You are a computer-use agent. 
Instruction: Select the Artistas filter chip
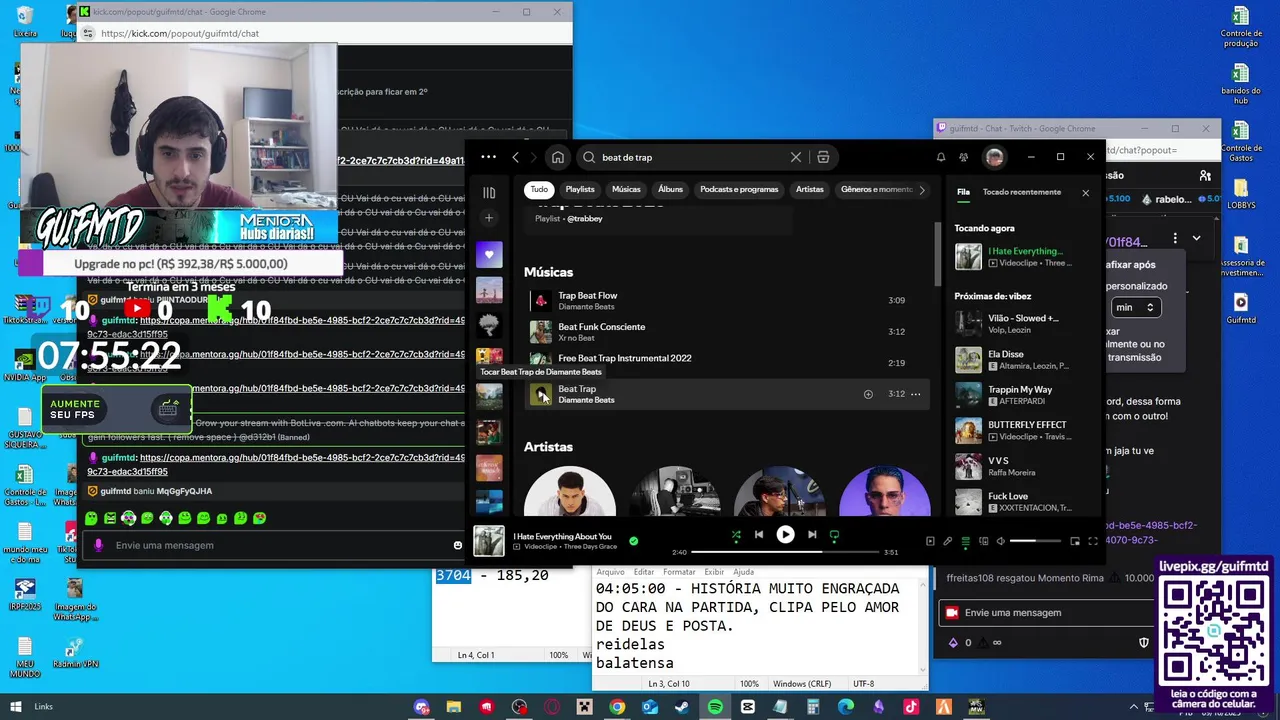[810, 189]
